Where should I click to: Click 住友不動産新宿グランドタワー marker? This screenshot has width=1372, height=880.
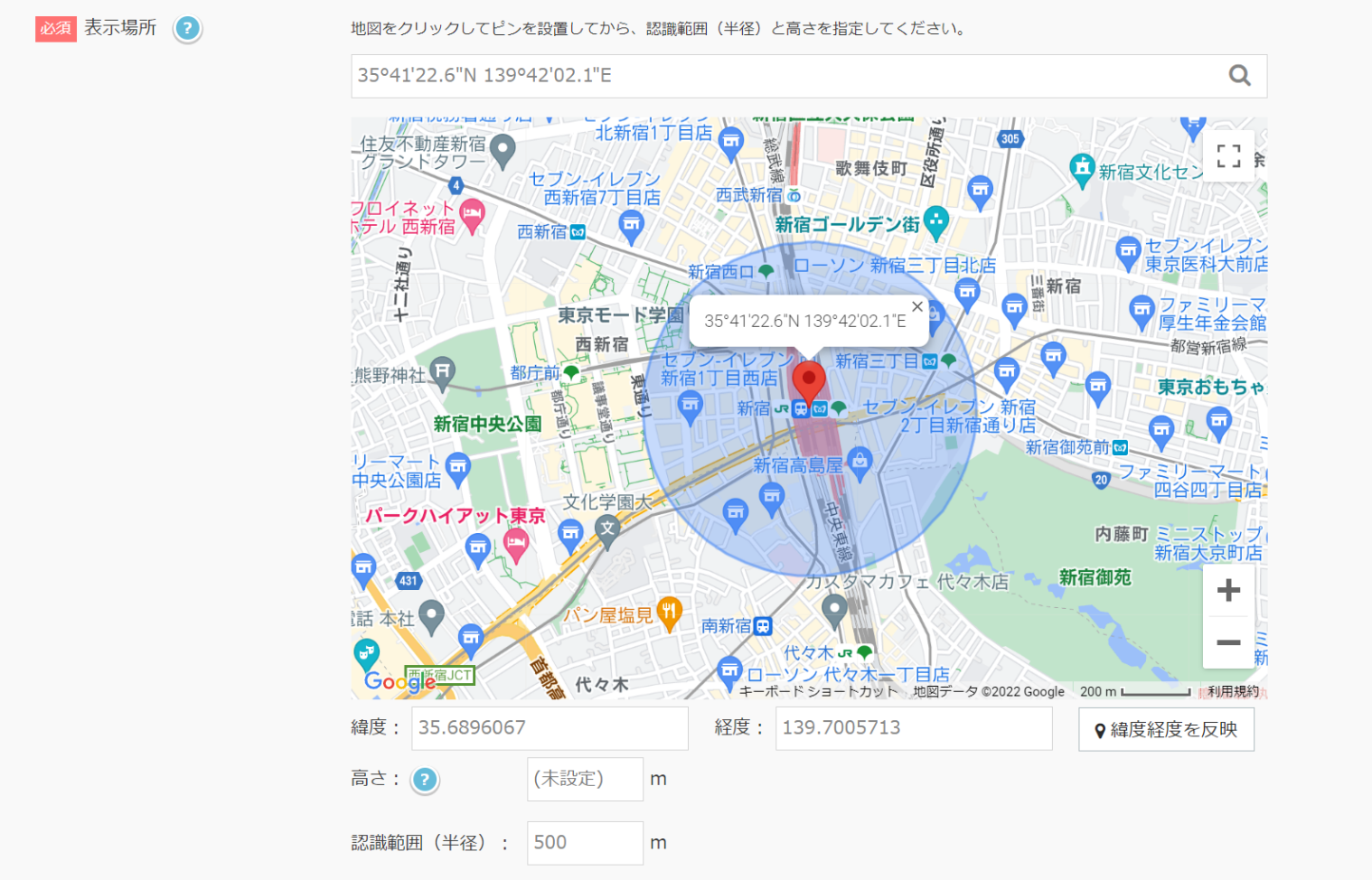[x=503, y=151]
